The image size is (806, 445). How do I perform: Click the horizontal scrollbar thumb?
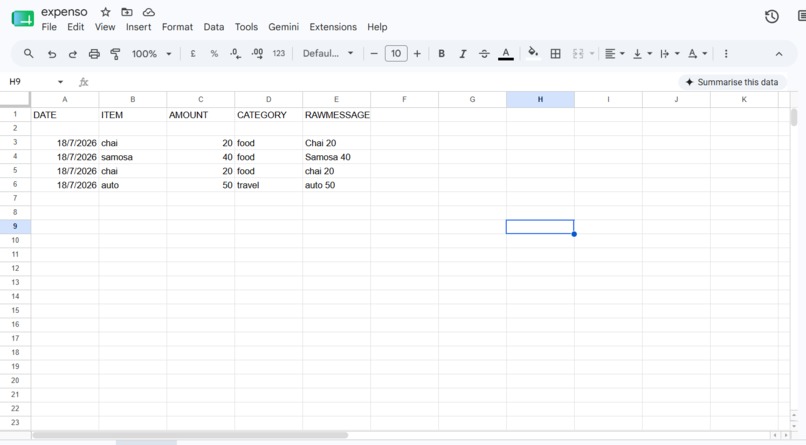point(190,435)
